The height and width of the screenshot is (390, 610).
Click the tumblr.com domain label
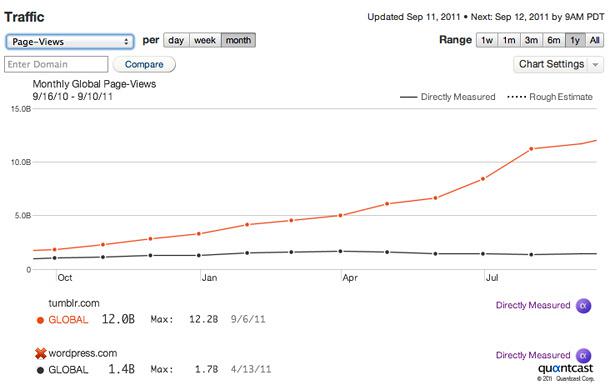click(74, 303)
